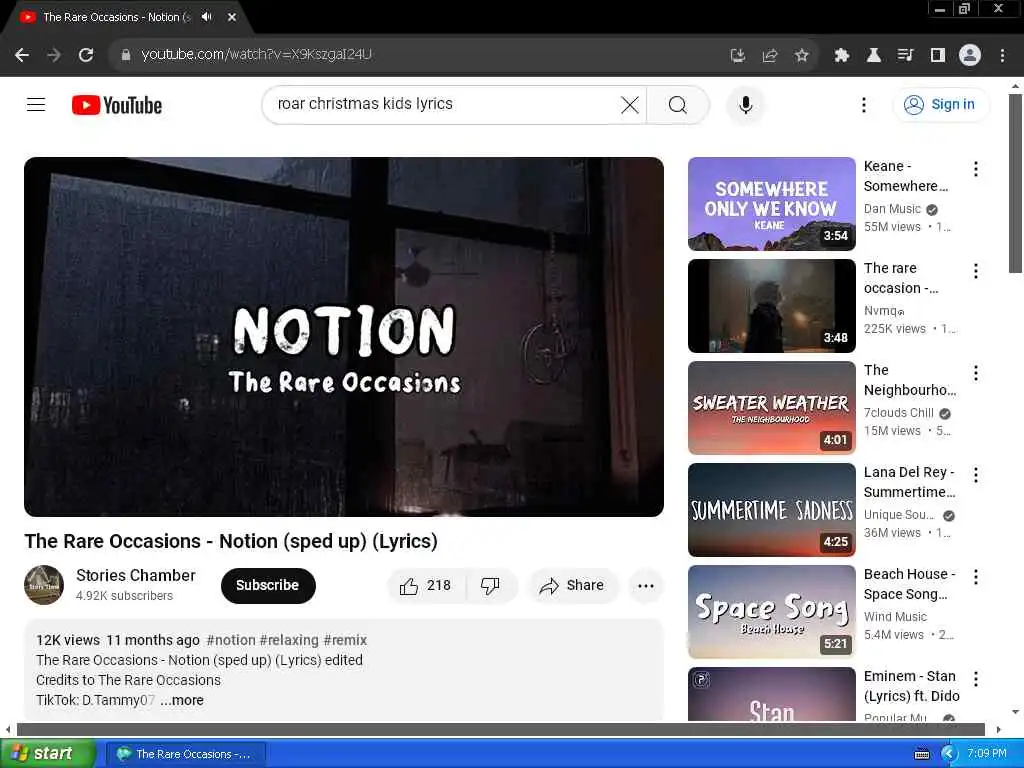The height and width of the screenshot is (768, 1024).
Task: Toggle the browser side panel
Action: (937, 56)
